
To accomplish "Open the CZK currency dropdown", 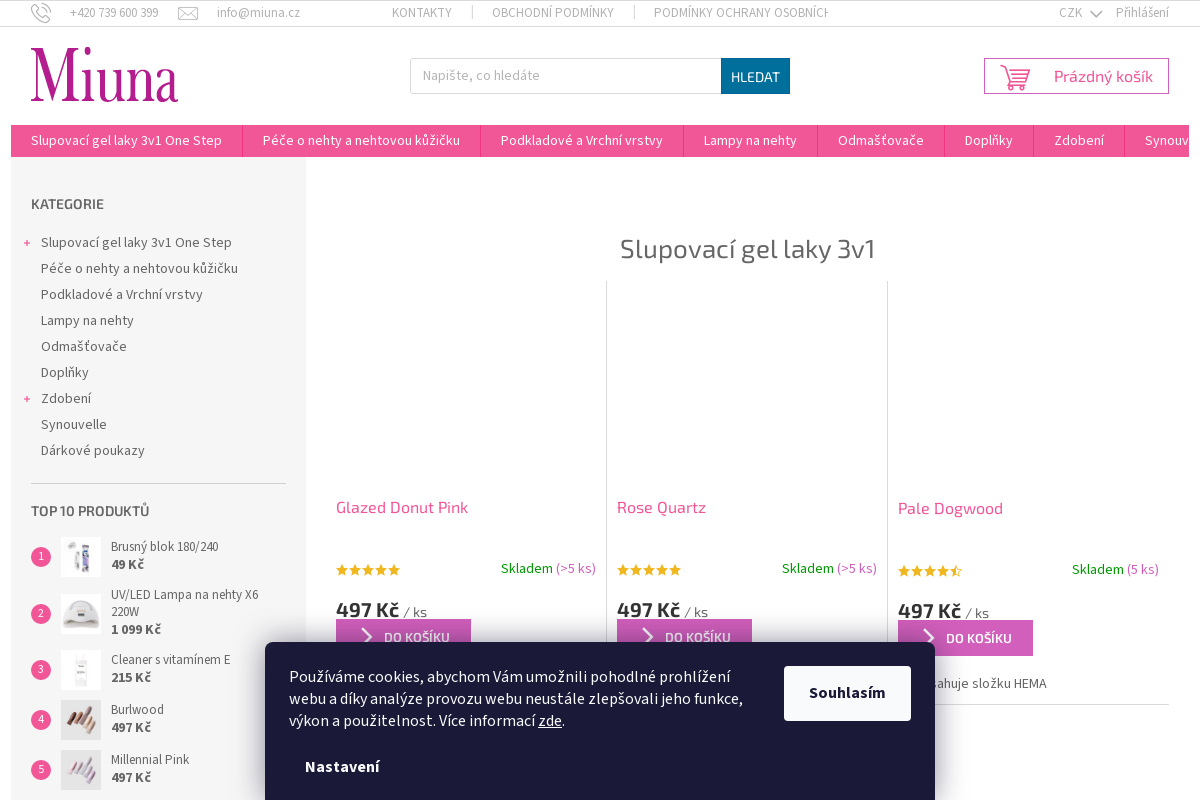I will tap(1079, 13).
